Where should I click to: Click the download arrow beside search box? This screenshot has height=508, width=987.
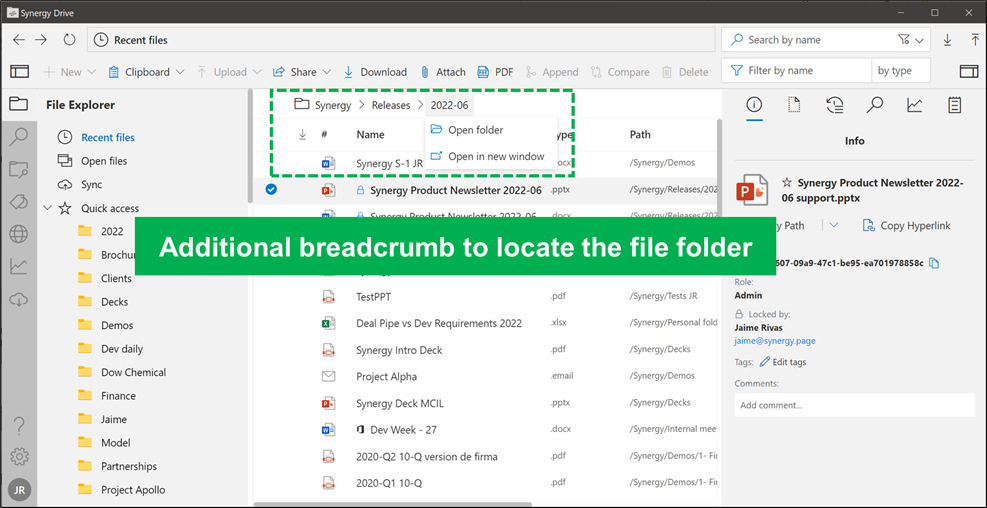click(x=947, y=40)
